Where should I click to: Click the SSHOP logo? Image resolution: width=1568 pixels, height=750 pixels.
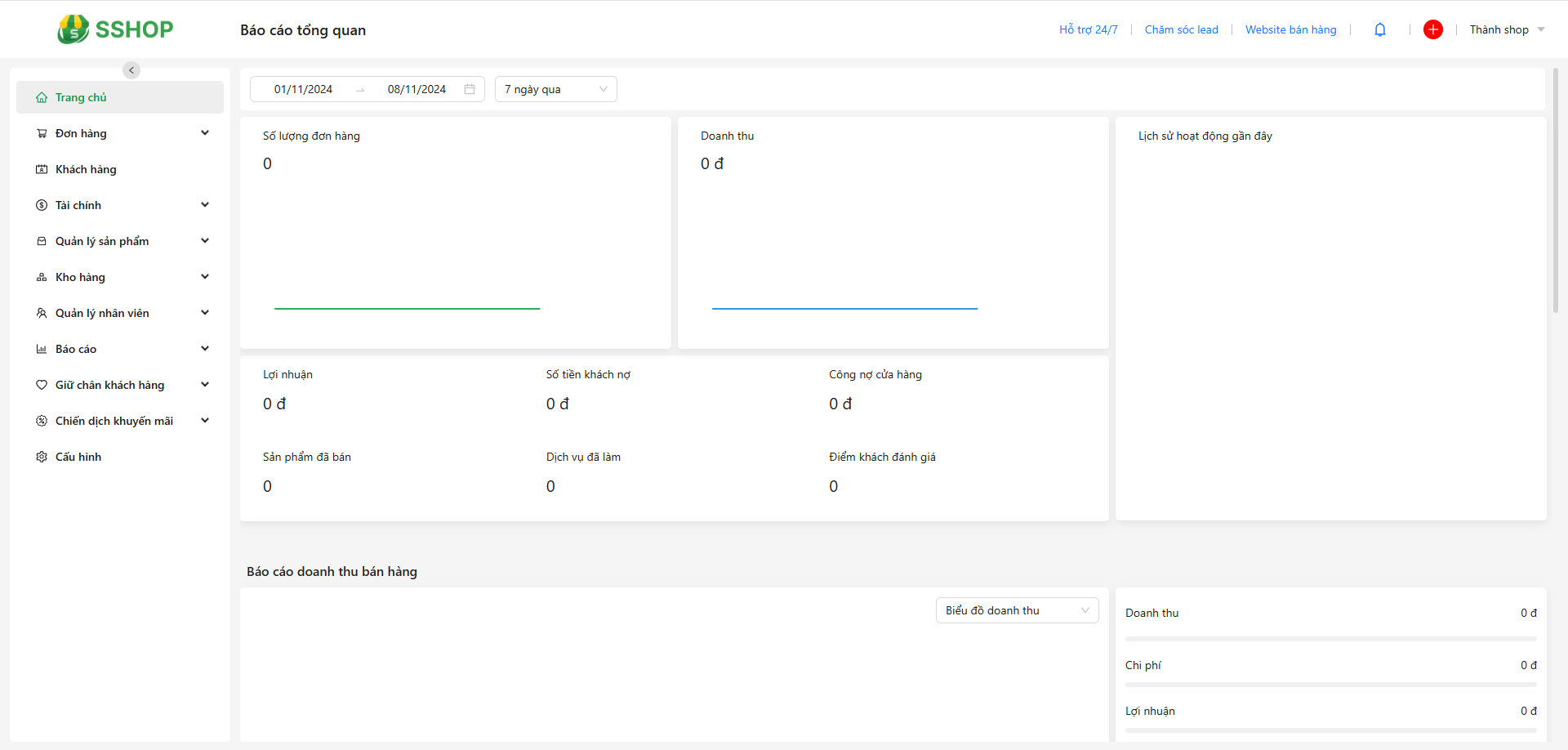click(x=115, y=29)
